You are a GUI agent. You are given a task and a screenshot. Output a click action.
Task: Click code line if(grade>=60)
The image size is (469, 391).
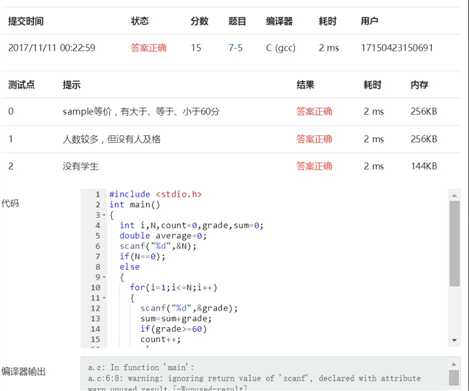[x=173, y=329]
